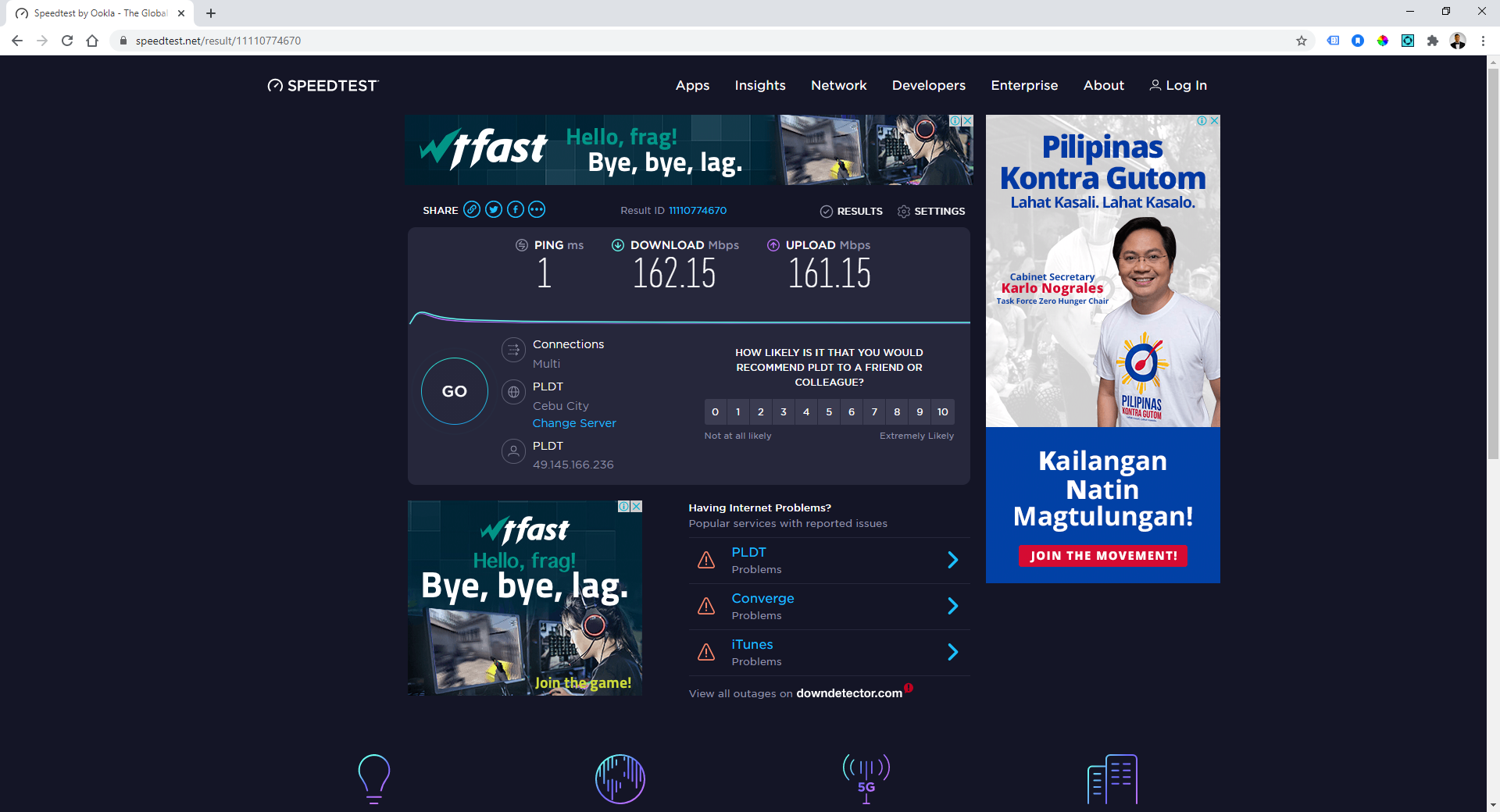Screen dimensions: 1500x812
Task: Open the Settings gear
Action: point(904,212)
